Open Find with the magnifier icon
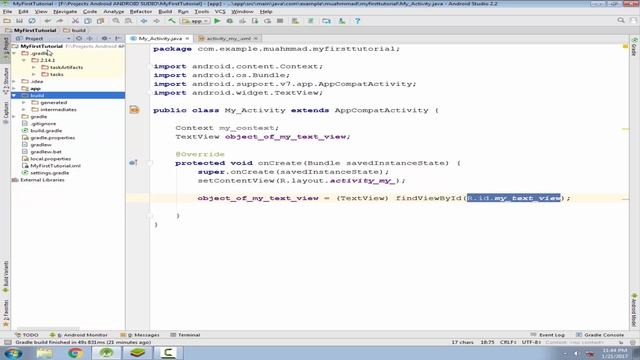The width and height of the screenshot is (640, 360). (116, 21)
